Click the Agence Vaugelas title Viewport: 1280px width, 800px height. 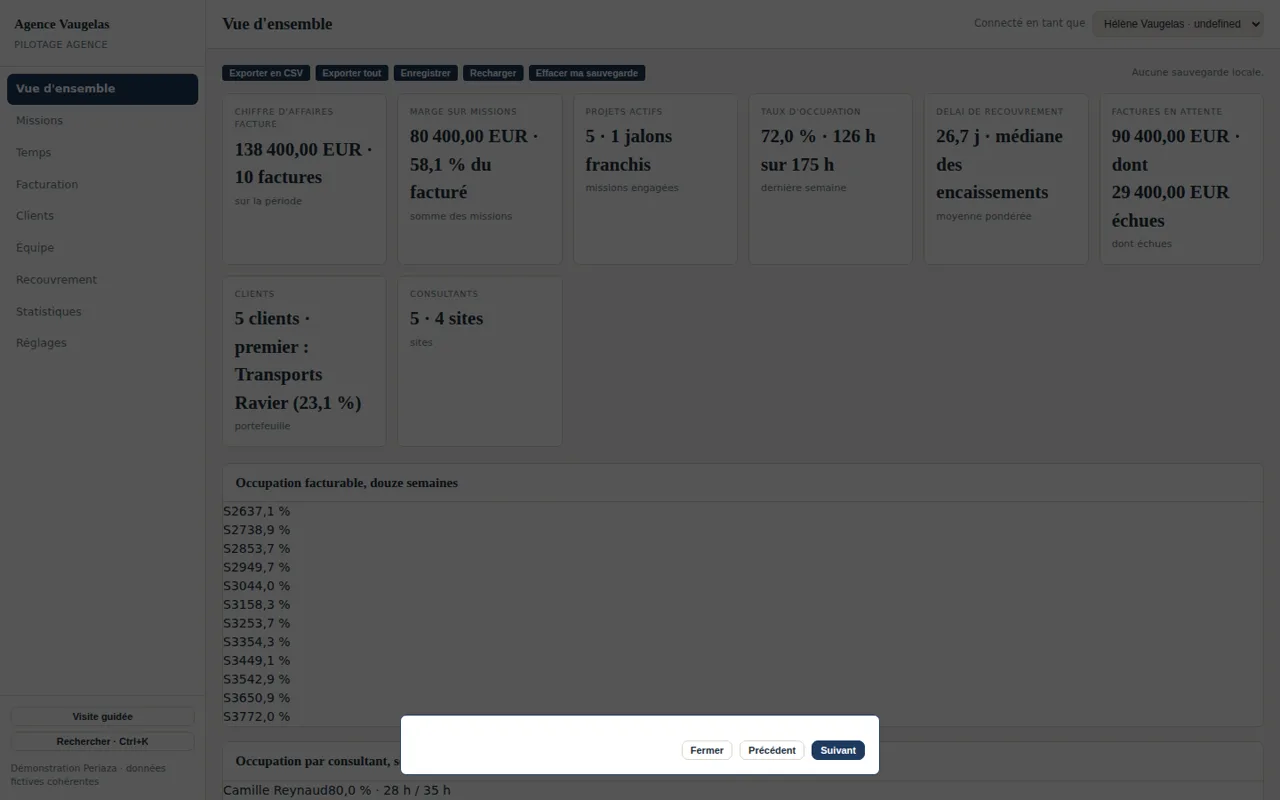point(62,24)
